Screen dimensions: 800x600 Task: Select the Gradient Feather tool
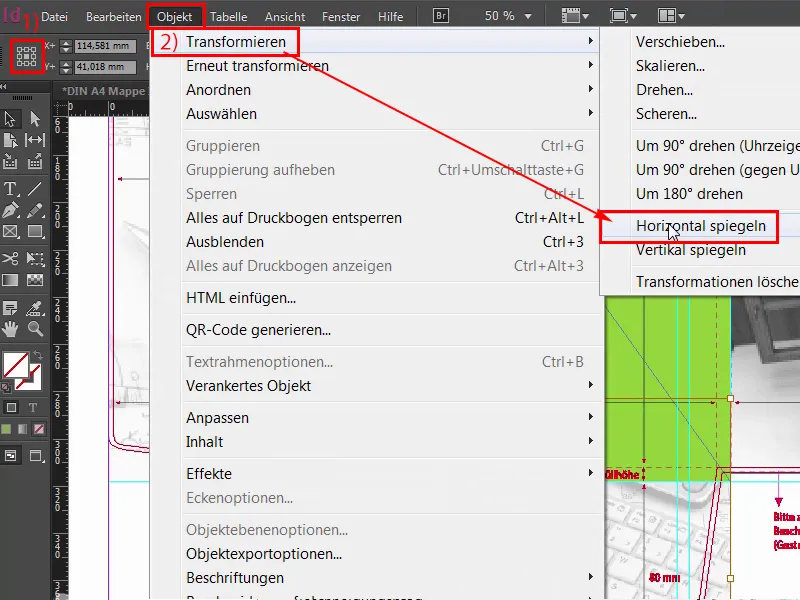click(35, 280)
